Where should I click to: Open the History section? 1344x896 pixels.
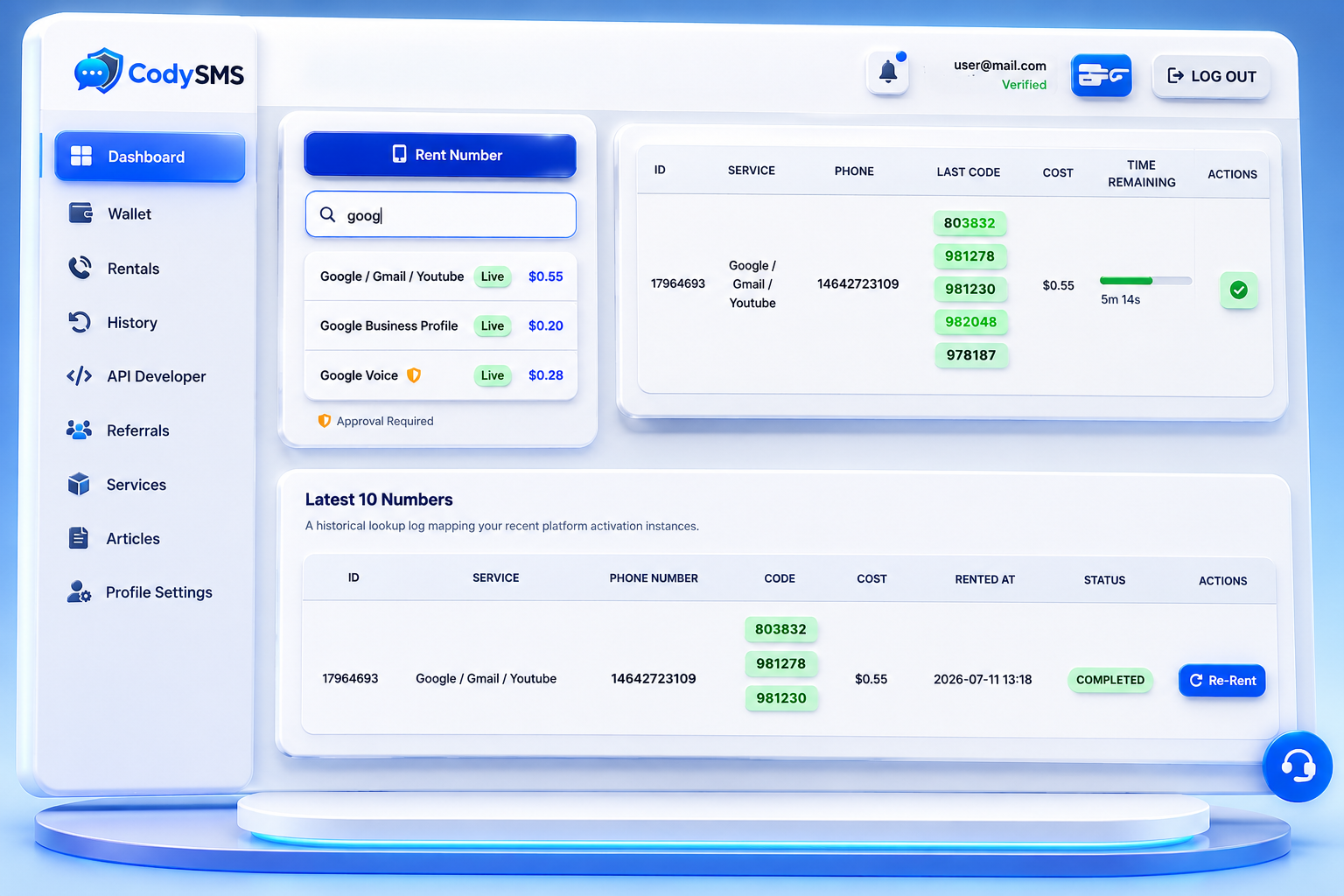click(x=132, y=322)
